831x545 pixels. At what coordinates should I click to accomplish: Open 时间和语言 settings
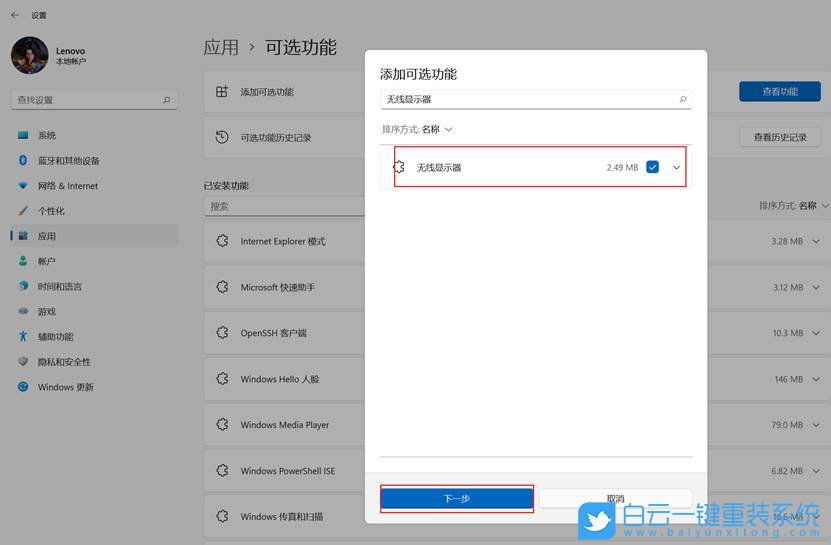[94, 286]
